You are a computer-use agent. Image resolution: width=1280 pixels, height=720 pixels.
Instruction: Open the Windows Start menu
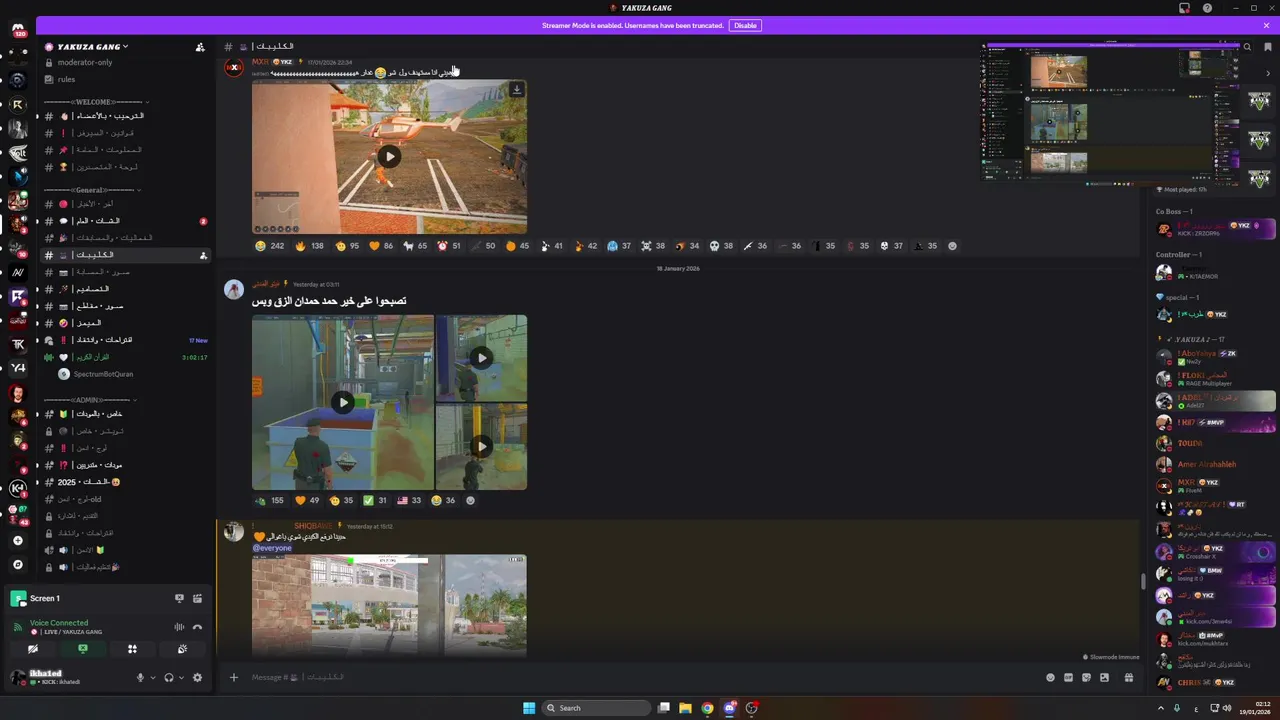529,708
